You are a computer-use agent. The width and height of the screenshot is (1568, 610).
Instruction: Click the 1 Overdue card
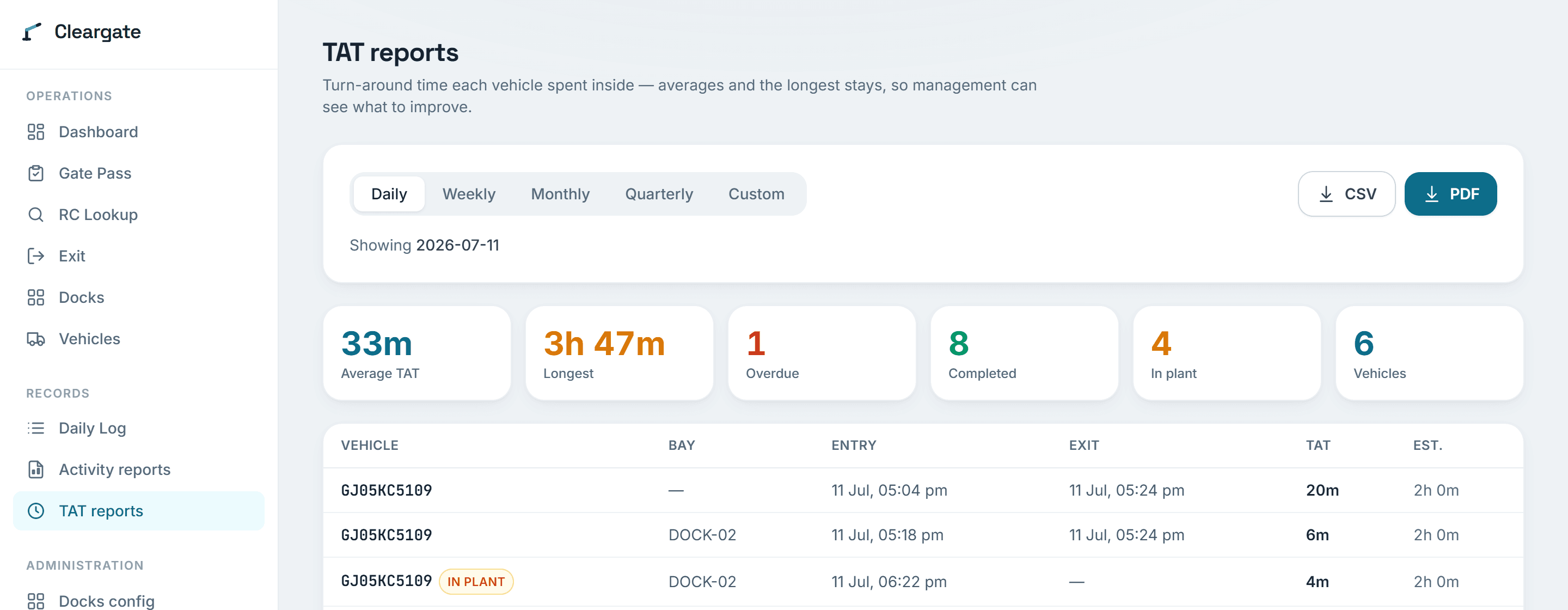(822, 353)
